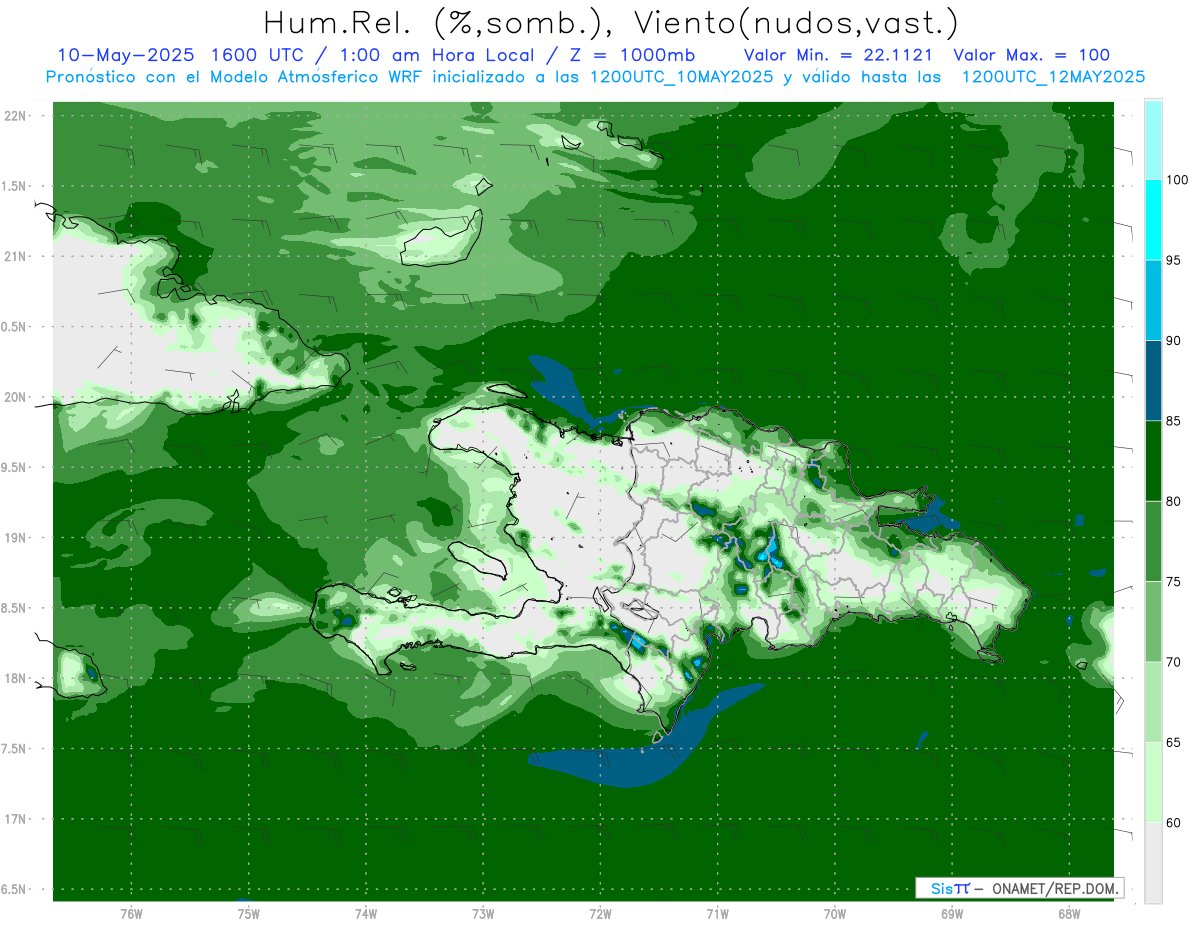The image size is (1200, 927).
Task: Click the "76W" longitude label
Action: (x=131, y=913)
